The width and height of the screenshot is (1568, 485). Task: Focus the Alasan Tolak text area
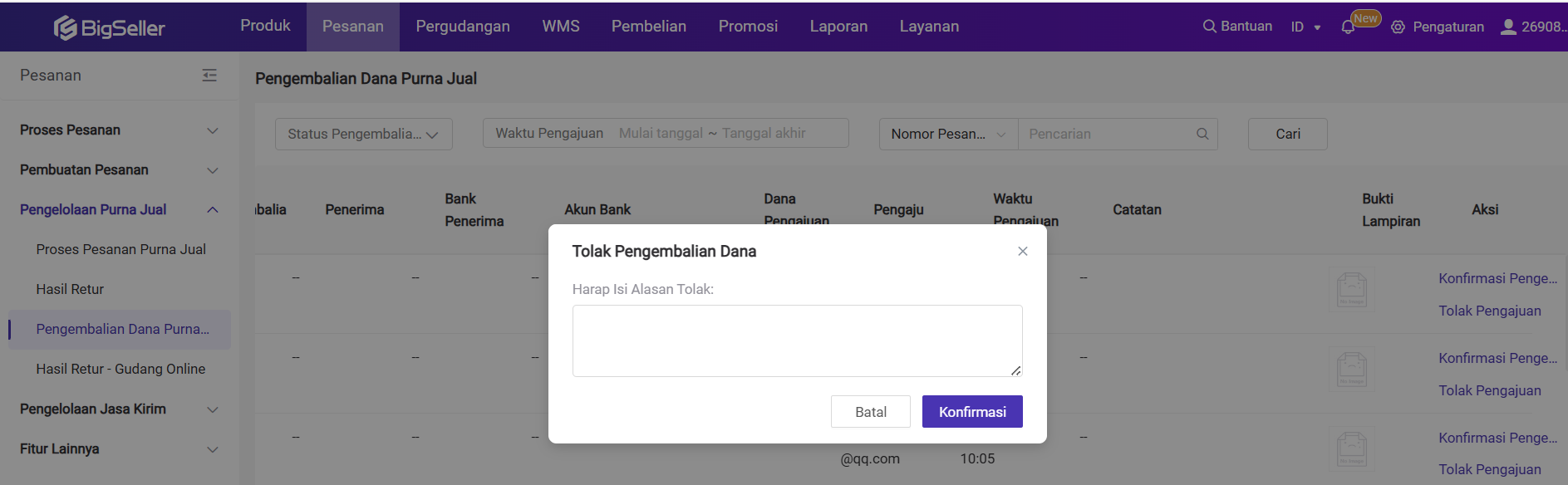pyautogui.click(x=796, y=340)
